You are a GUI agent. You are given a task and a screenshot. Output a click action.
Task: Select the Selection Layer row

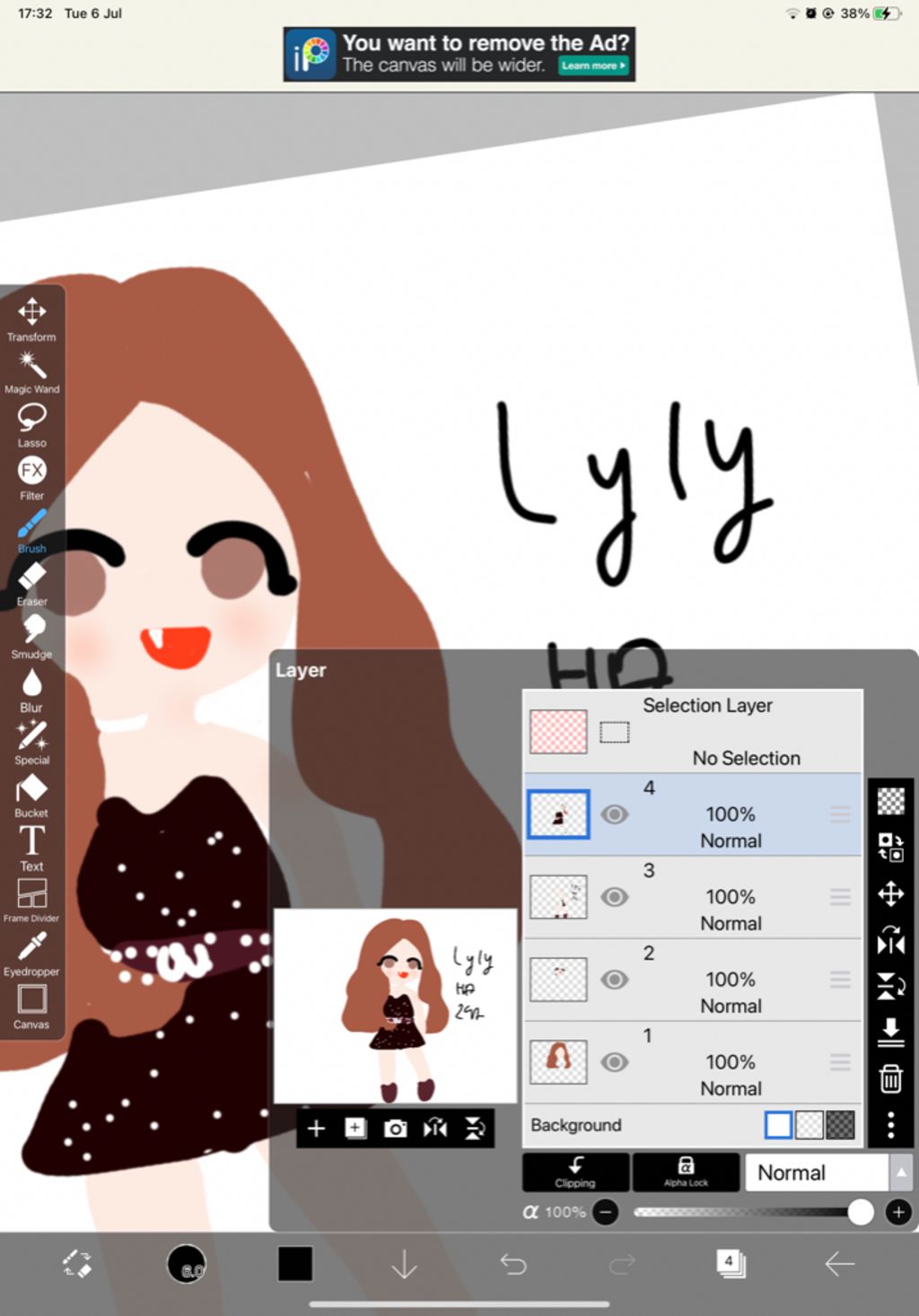point(693,731)
